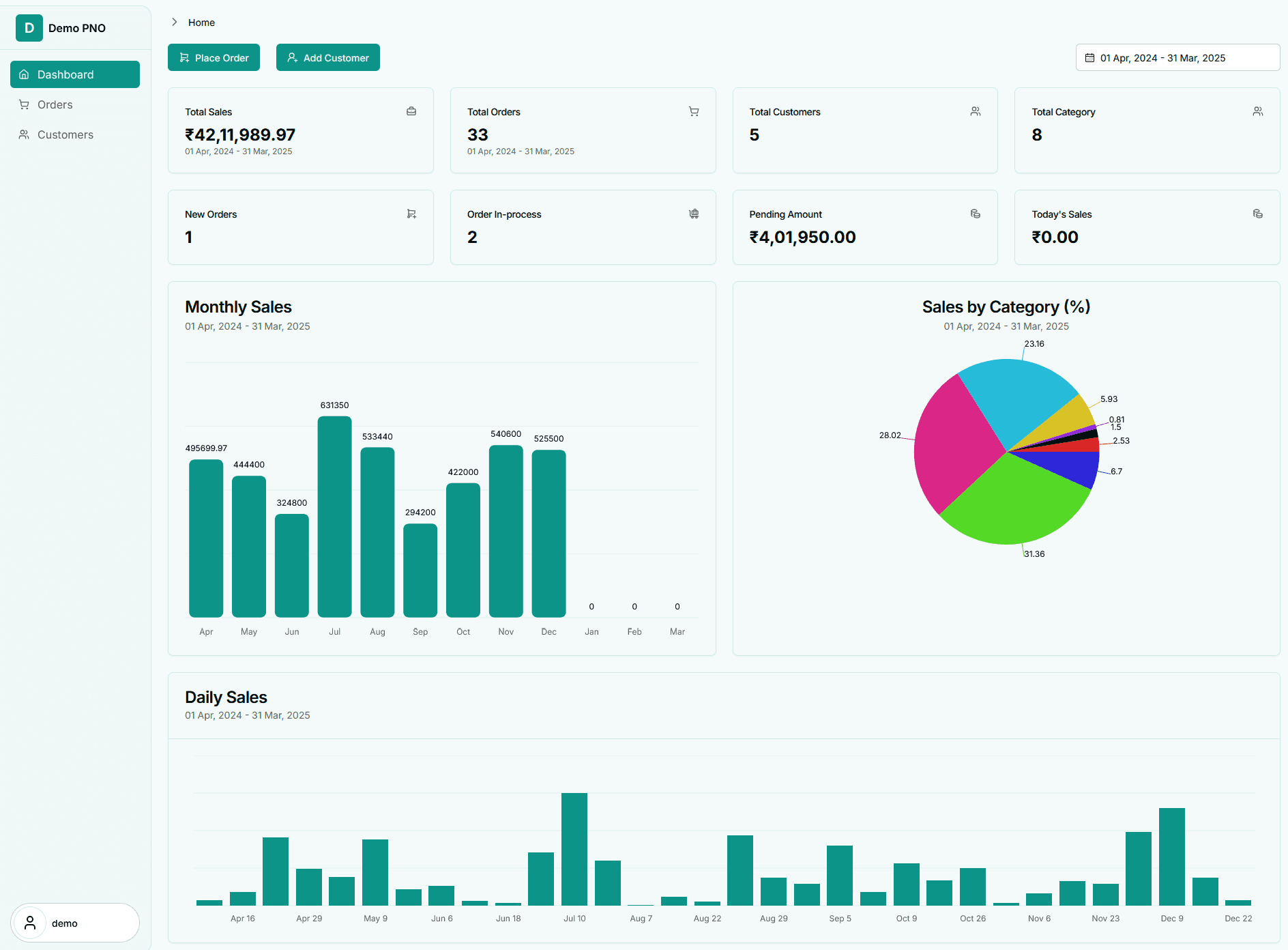Click the Add Customer button
The height and width of the screenshot is (950, 1288).
click(x=328, y=58)
